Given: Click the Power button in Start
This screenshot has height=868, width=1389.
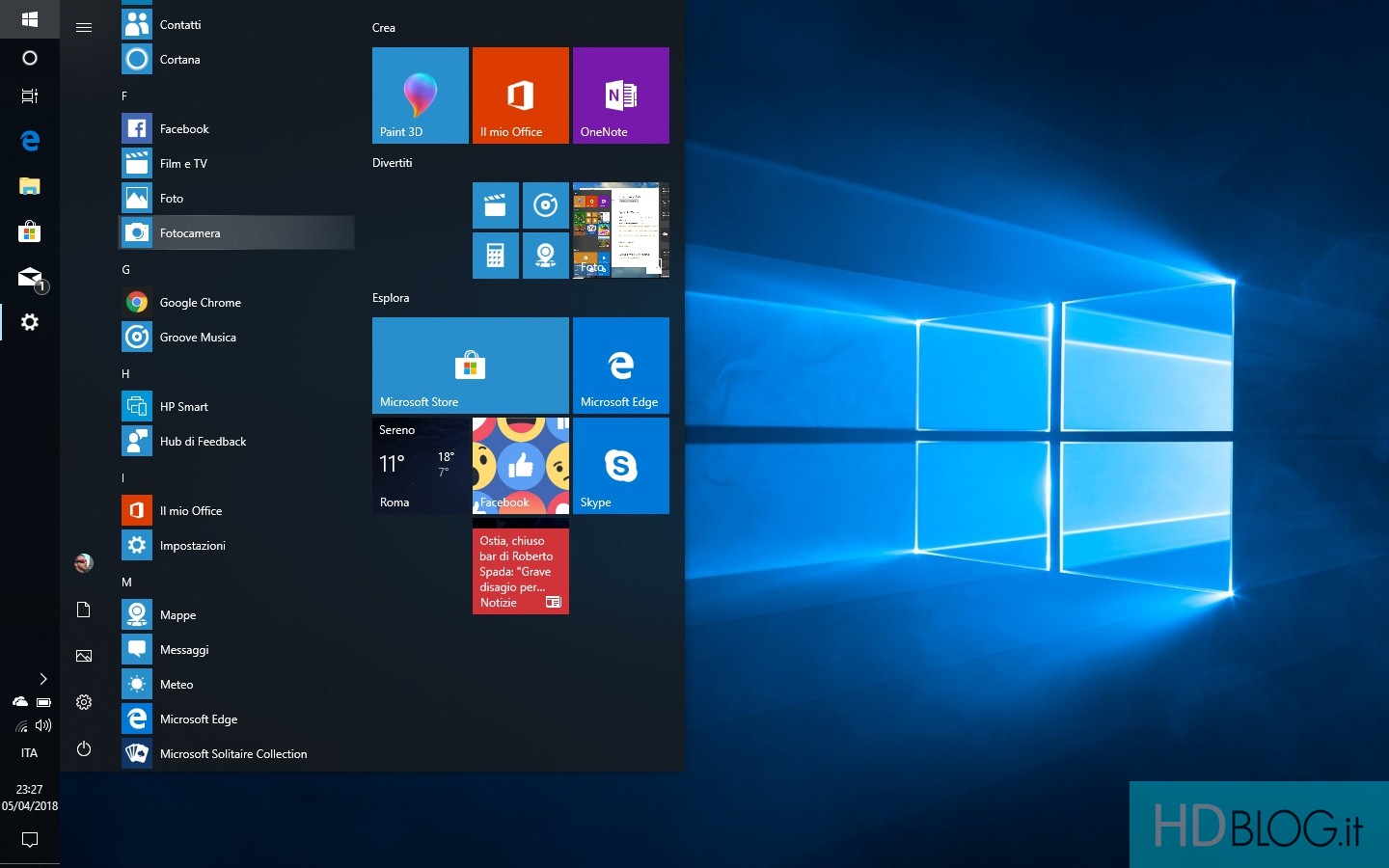Looking at the screenshot, I should click(x=84, y=748).
